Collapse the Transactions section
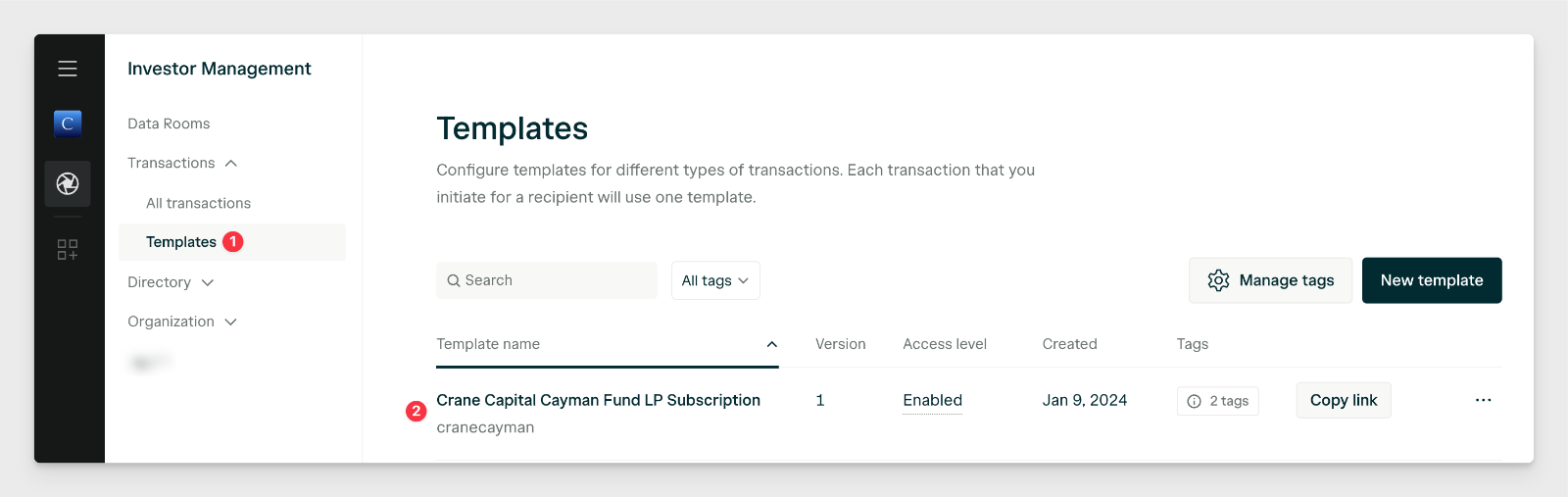Screen dimensions: 1568x497 231,164
